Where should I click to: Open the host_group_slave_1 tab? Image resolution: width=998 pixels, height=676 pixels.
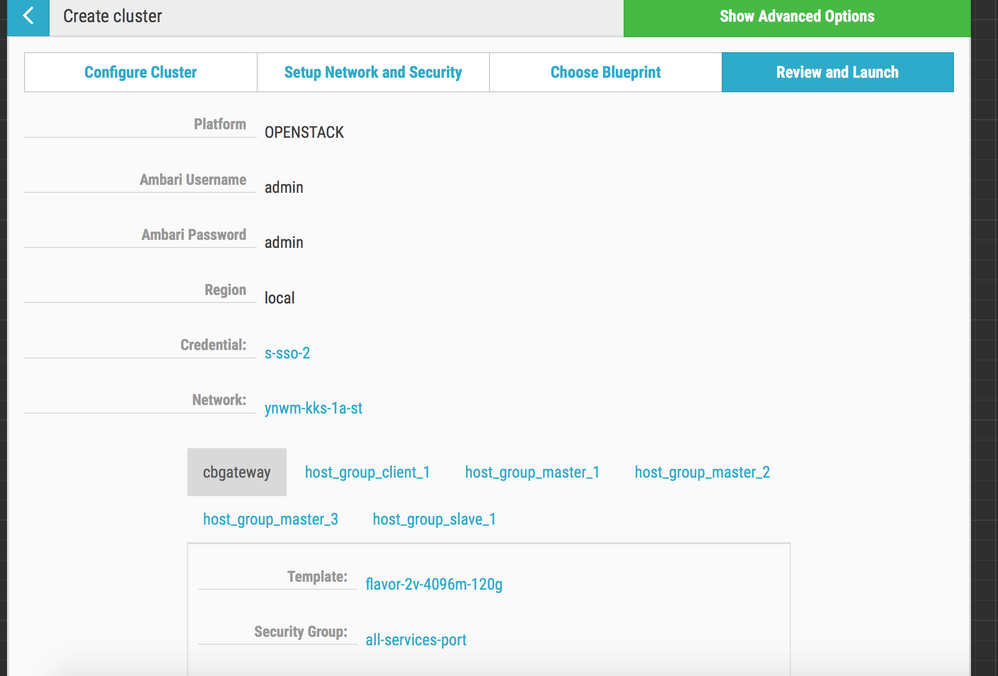click(x=434, y=519)
